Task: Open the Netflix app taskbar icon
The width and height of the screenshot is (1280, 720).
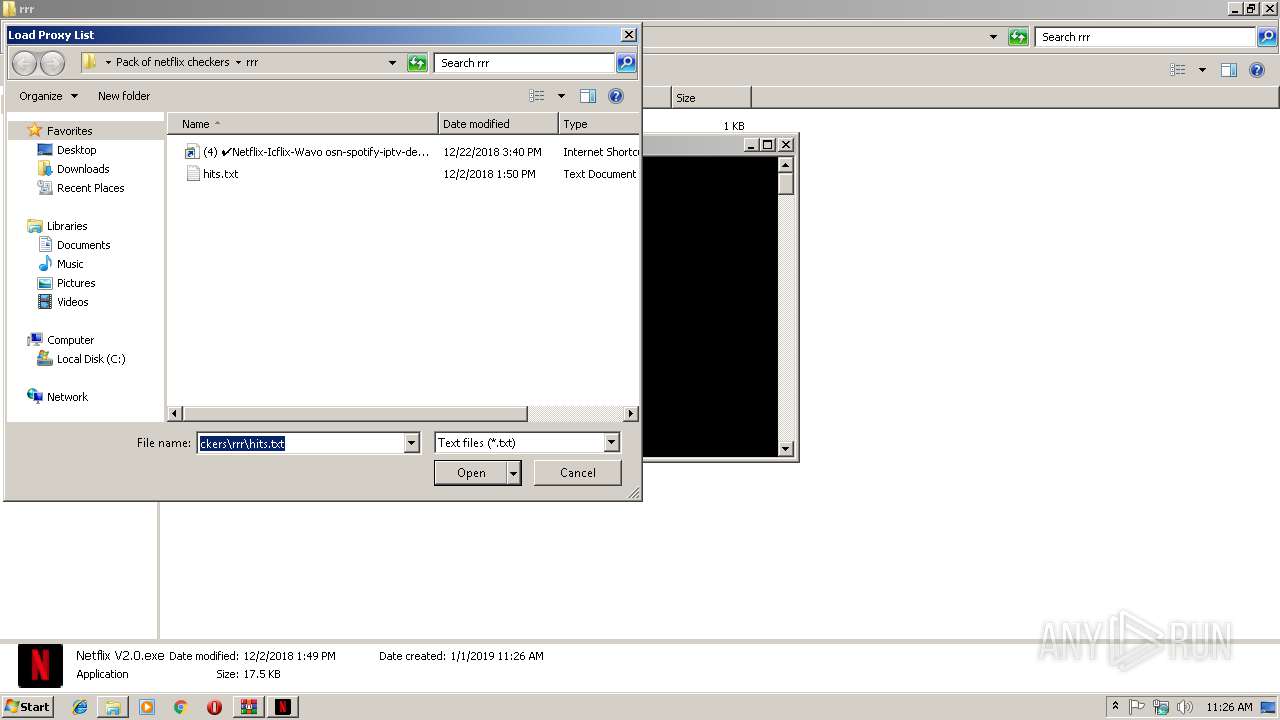Action: [x=283, y=707]
